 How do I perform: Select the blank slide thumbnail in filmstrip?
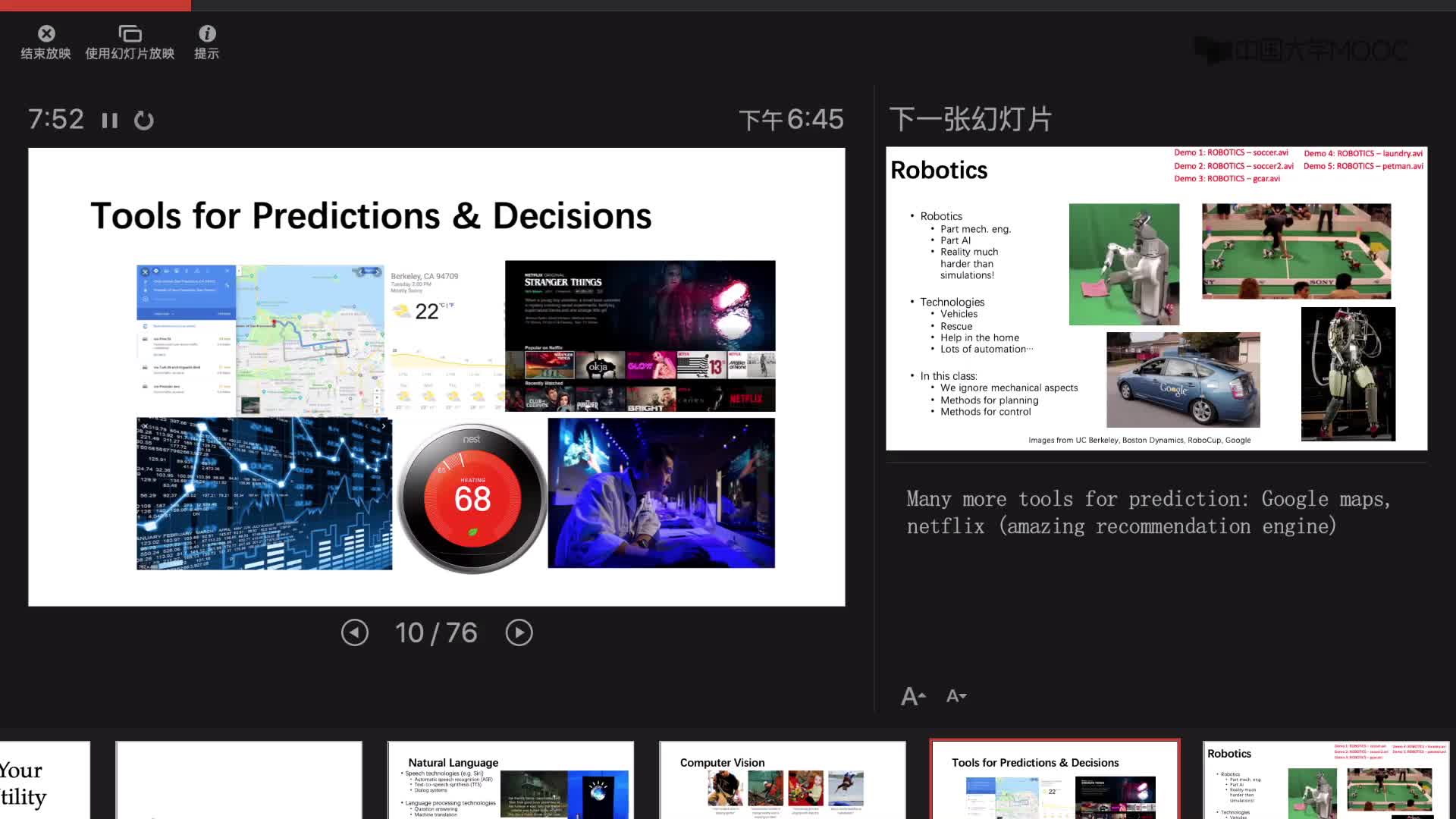239,780
